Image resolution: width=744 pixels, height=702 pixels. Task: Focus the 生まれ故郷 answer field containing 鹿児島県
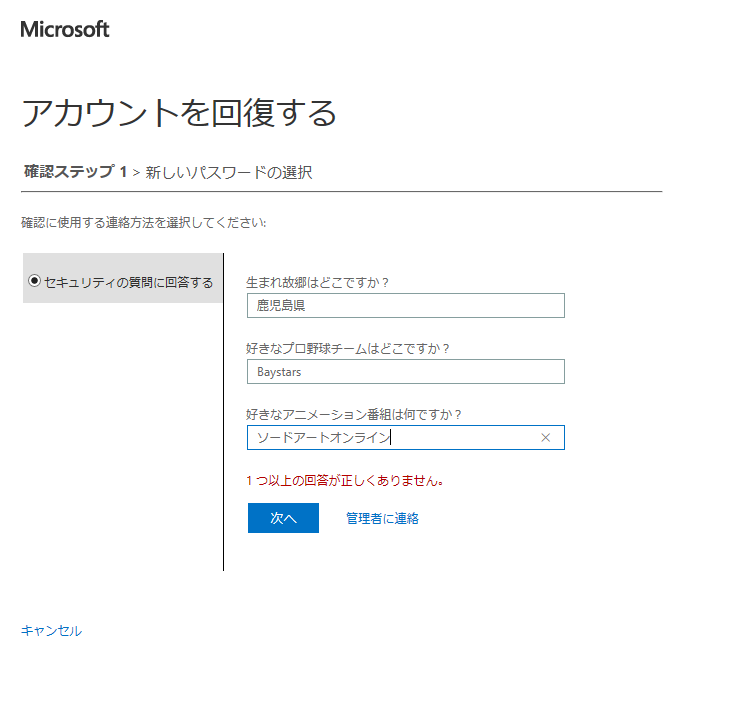coord(406,305)
